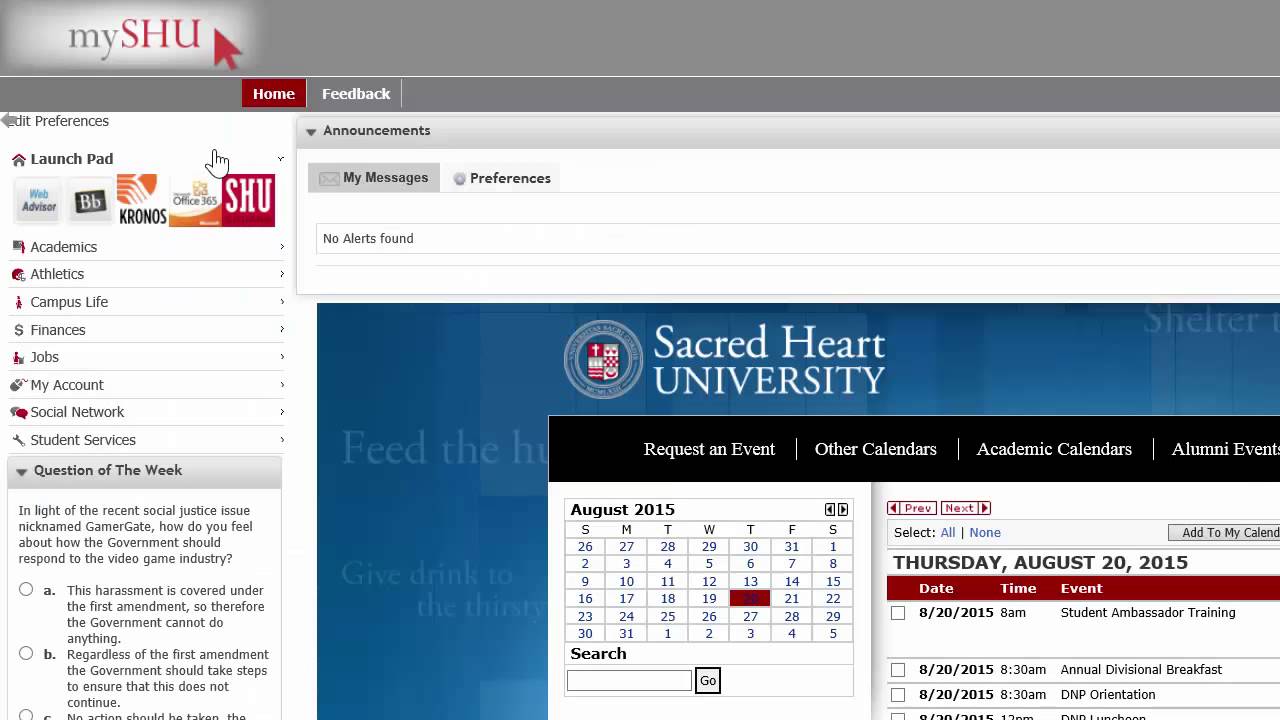Screen dimensions: 1280x720
Task: Select August 21 in calendar
Action: click(791, 599)
